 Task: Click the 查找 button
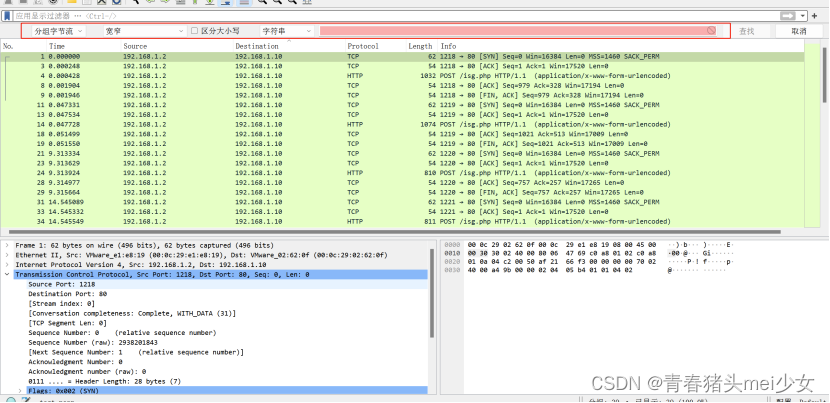[746, 31]
